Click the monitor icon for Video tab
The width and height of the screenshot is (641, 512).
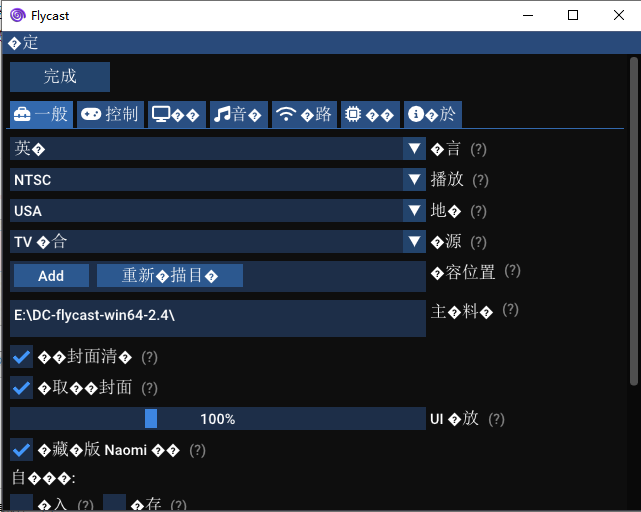(x=161, y=114)
